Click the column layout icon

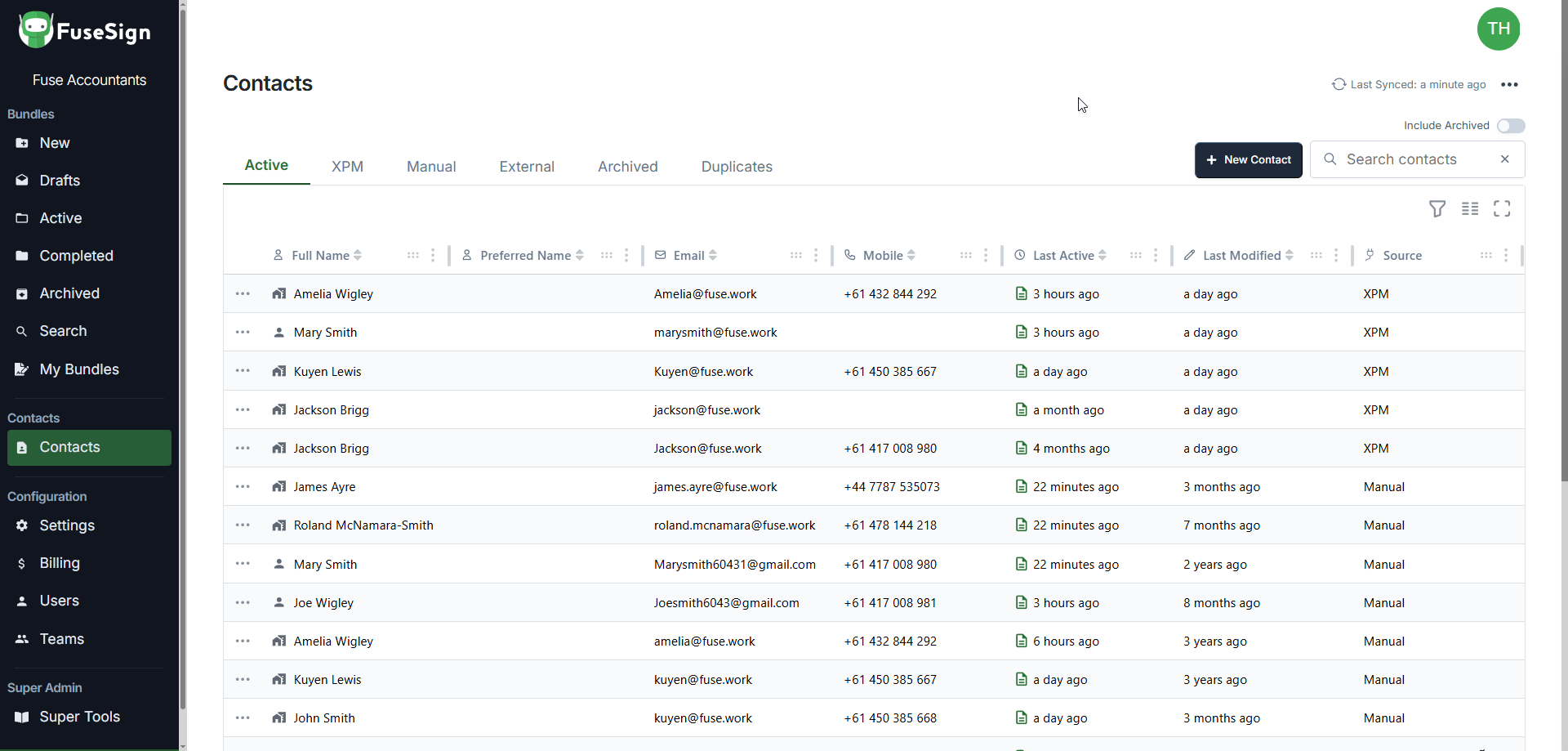coord(1470,209)
